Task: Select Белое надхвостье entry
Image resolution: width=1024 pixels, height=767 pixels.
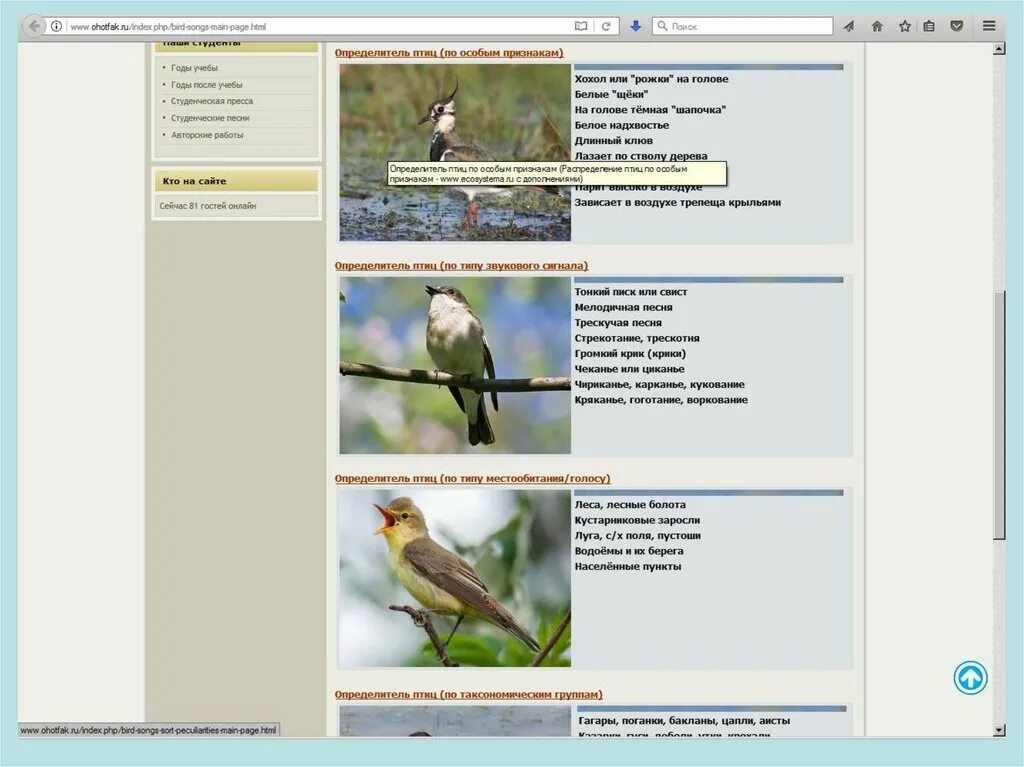Action: point(622,125)
